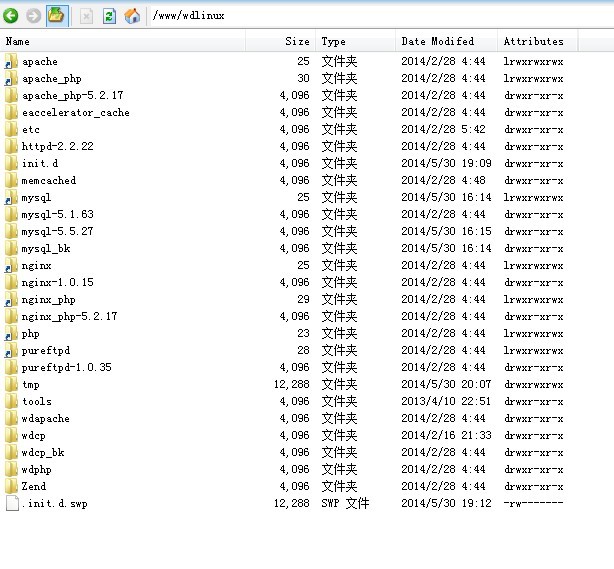The height and width of the screenshot is (569, 614).
Task: Select the apache_php-5.2.17 folder icon
Action: [11, 96]
